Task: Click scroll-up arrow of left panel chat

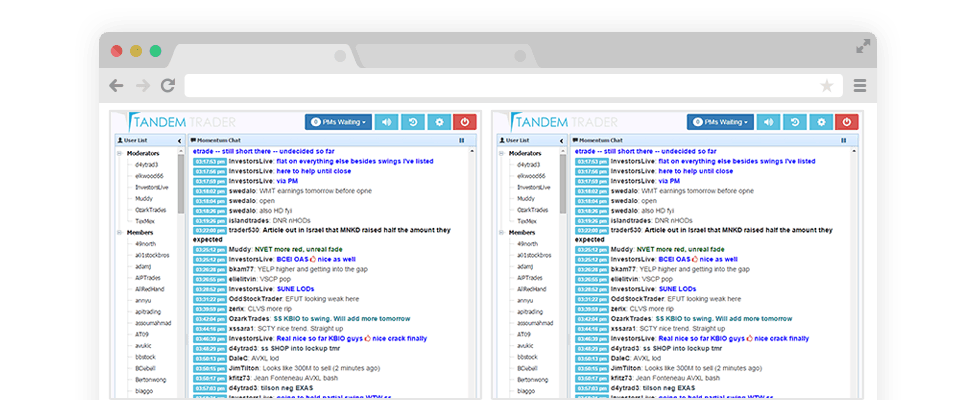Action: [473, 151]
